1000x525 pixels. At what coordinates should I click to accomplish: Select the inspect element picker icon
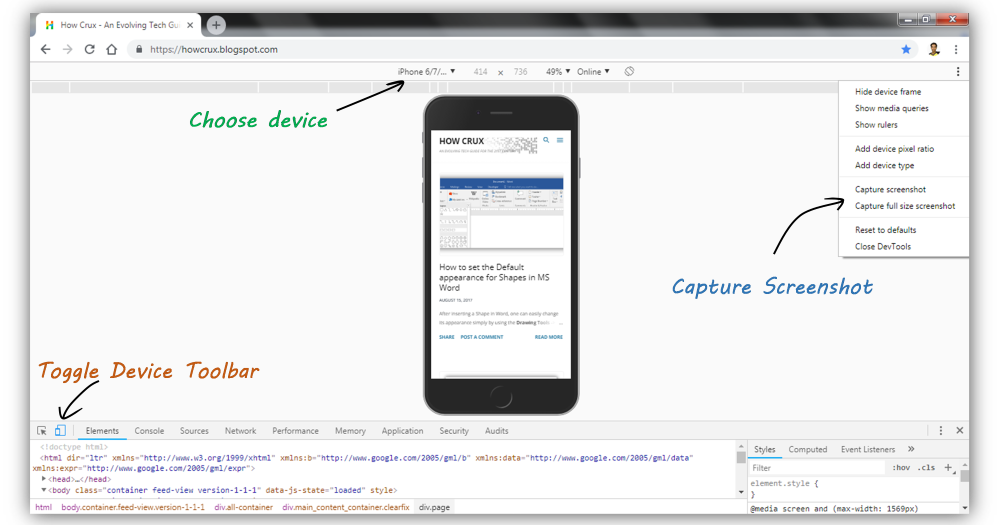click(x=41, y=431)
